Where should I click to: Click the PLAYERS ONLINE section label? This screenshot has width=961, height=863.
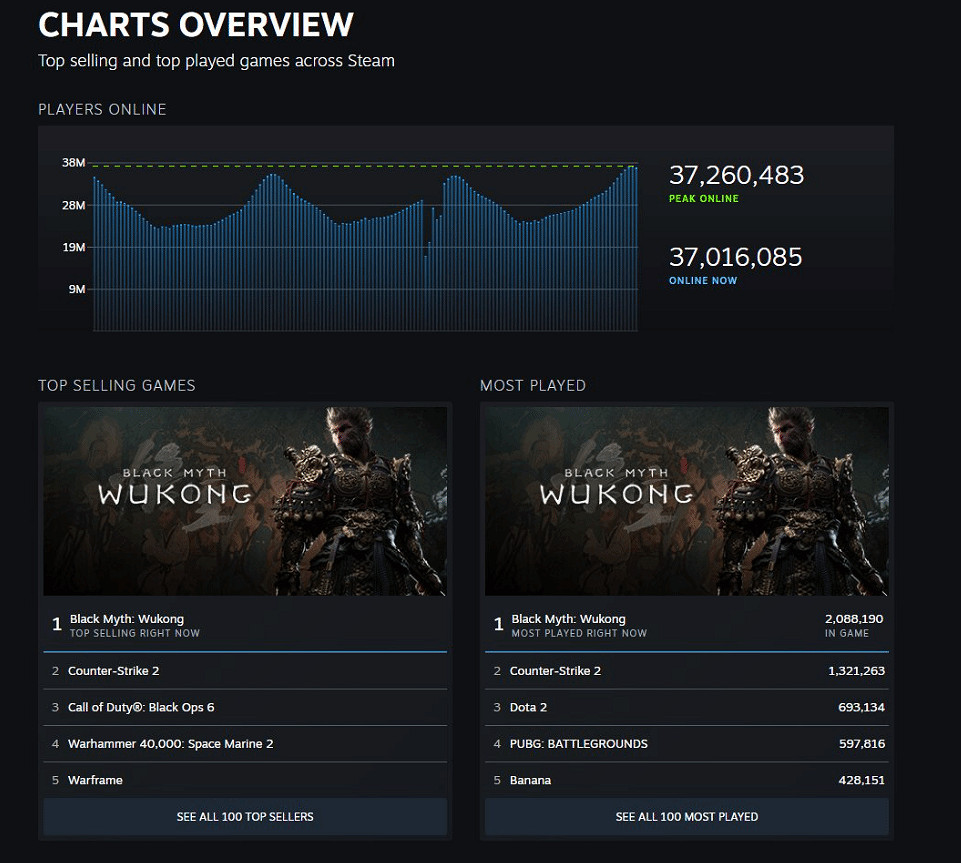tap(101, 109)
